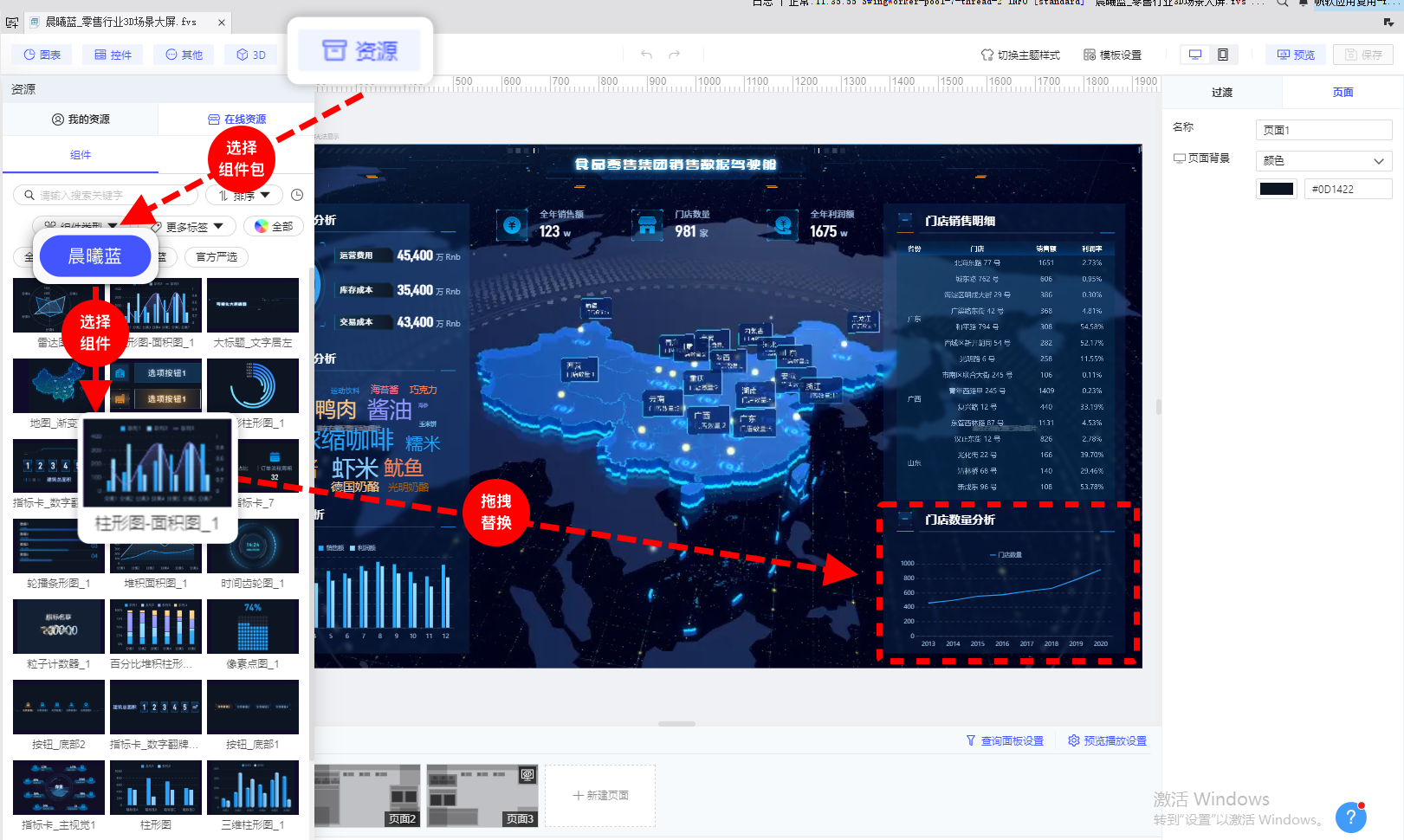Click the right panel collapse handle
The image size is (1404, 840).
point(1158,406)
